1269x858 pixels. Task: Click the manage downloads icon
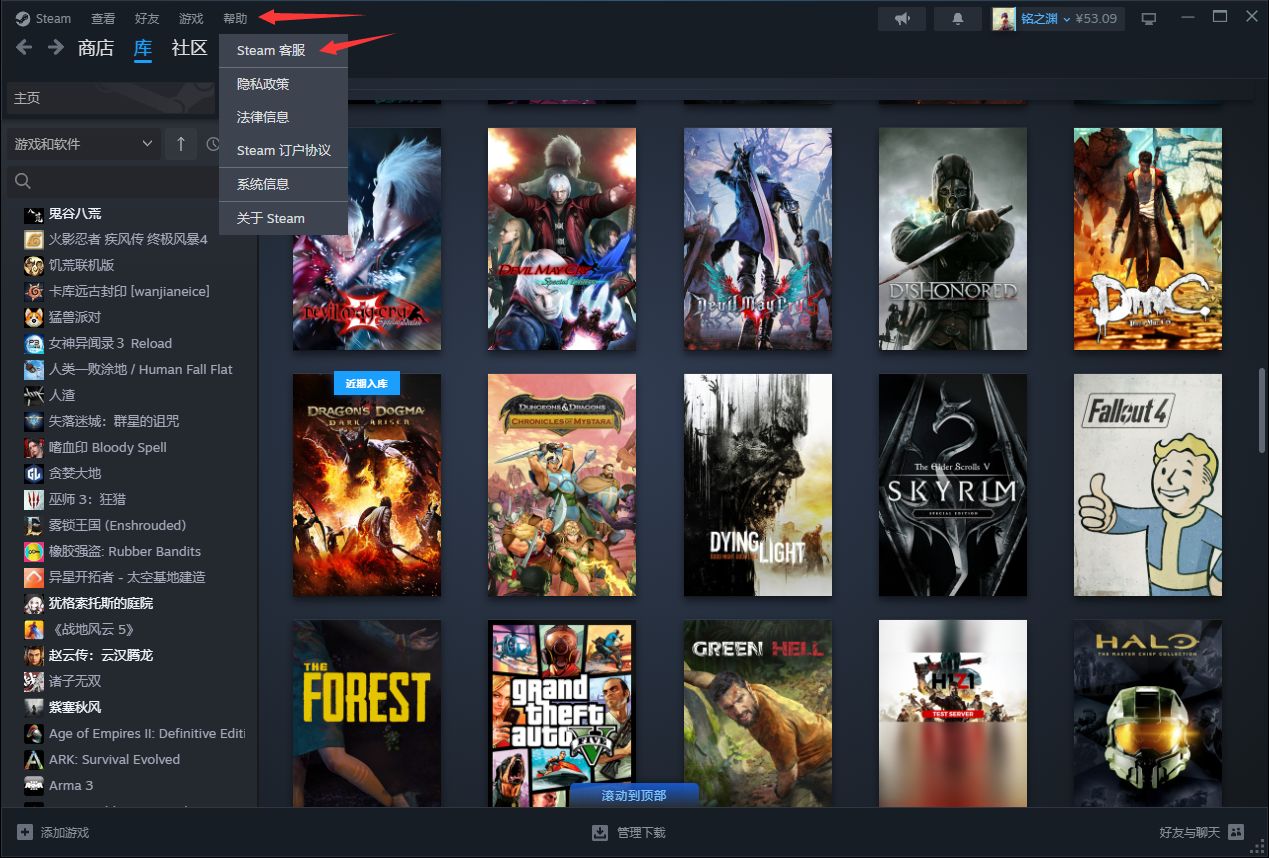pyautogui.click(x=600, y=832)
